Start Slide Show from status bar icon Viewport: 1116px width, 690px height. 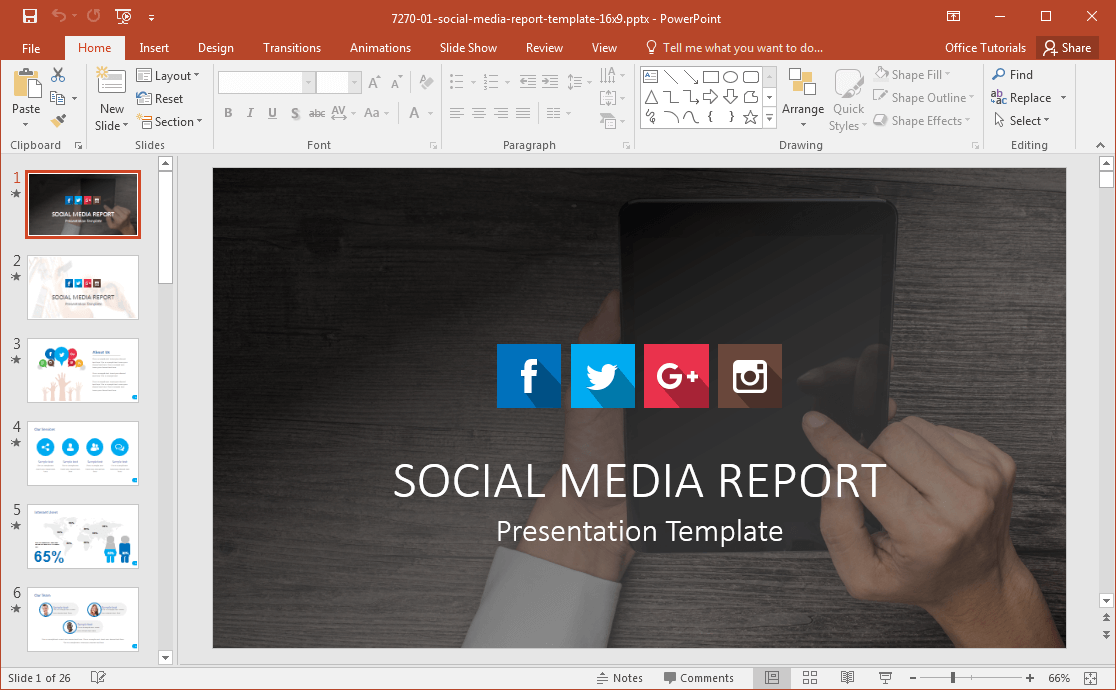tap(885, 678)
